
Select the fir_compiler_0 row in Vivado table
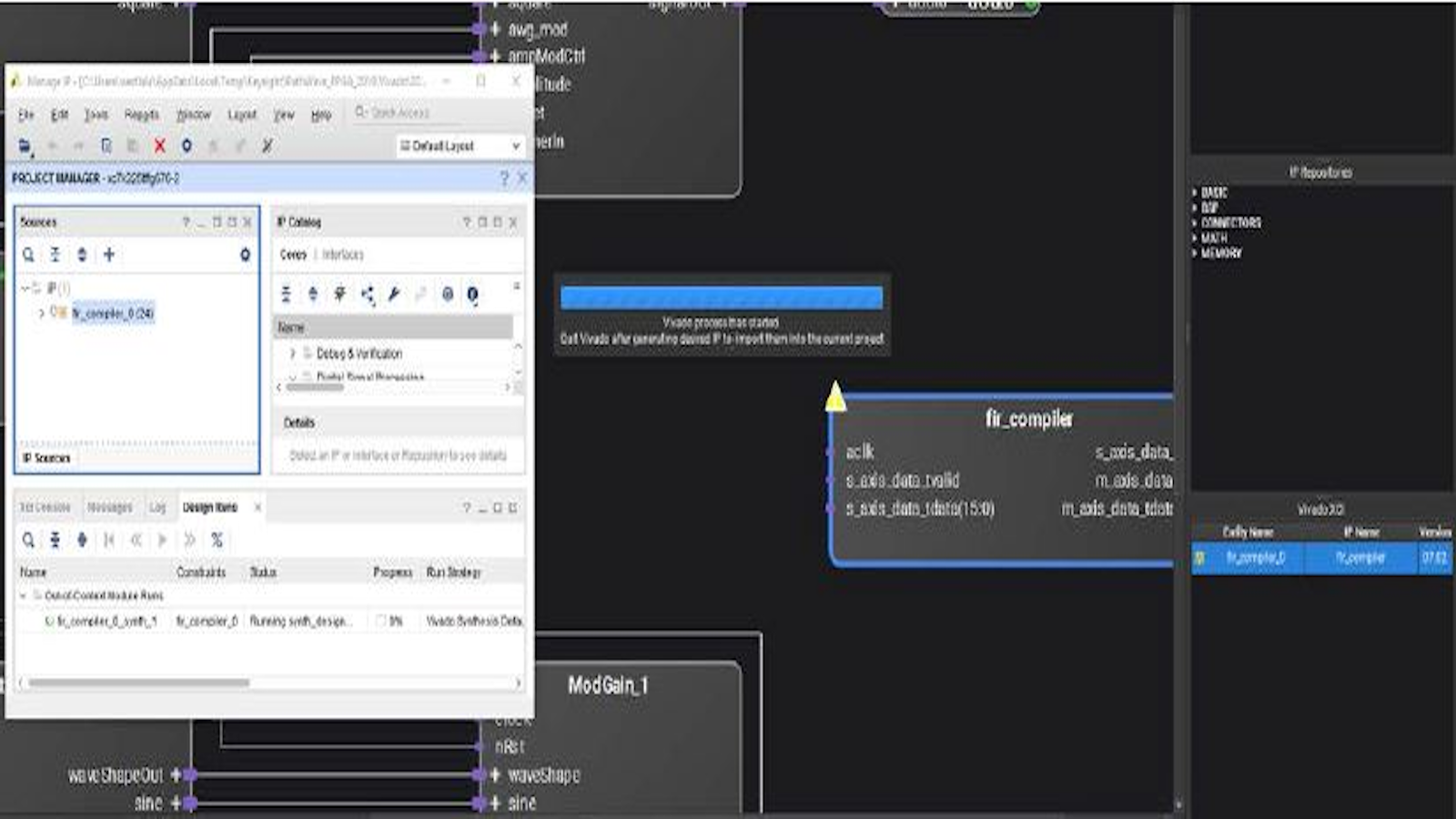[x=1320, y=558]
